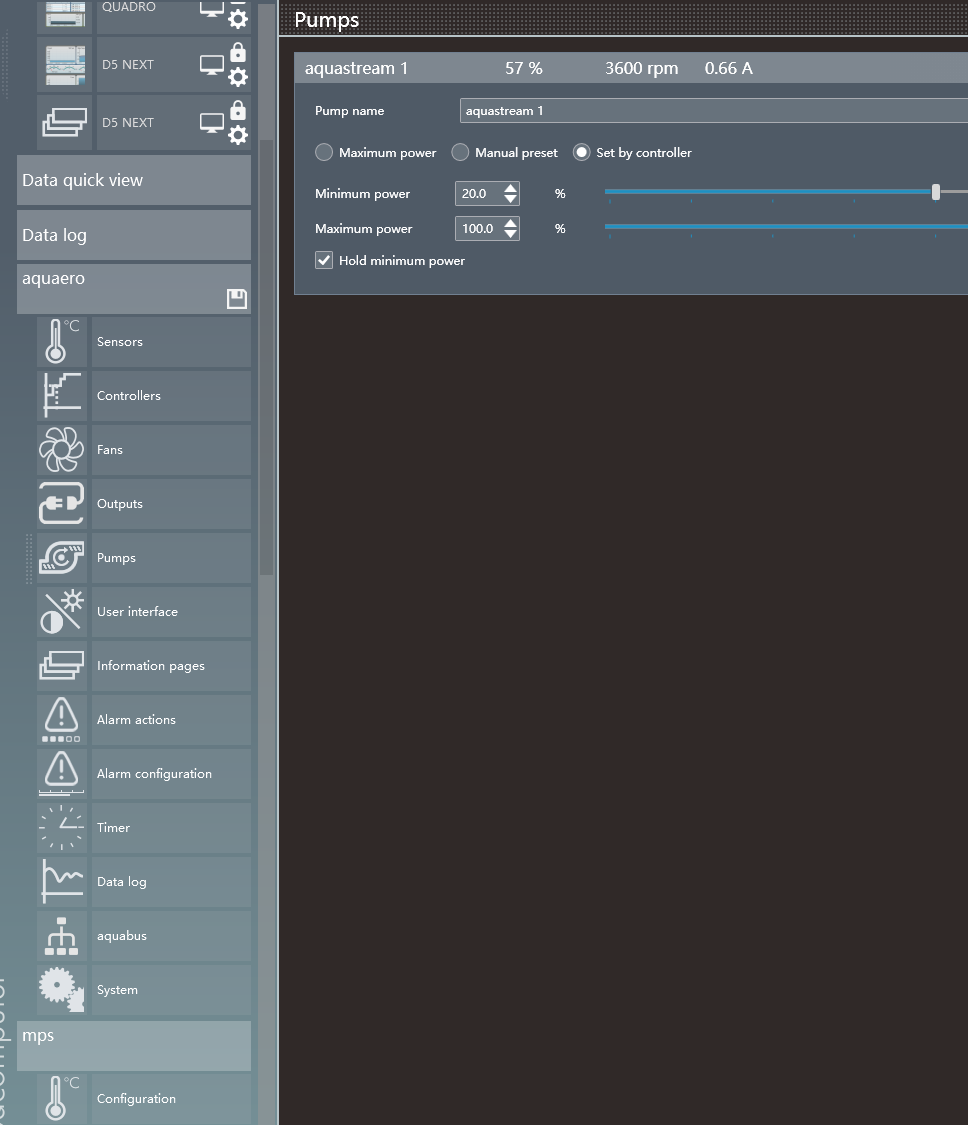The width and height of the screenshot is (968, 1125).
Task: Click the Information pages stacked-windows icon under aquaero
Action: click(x=62, y=666)
